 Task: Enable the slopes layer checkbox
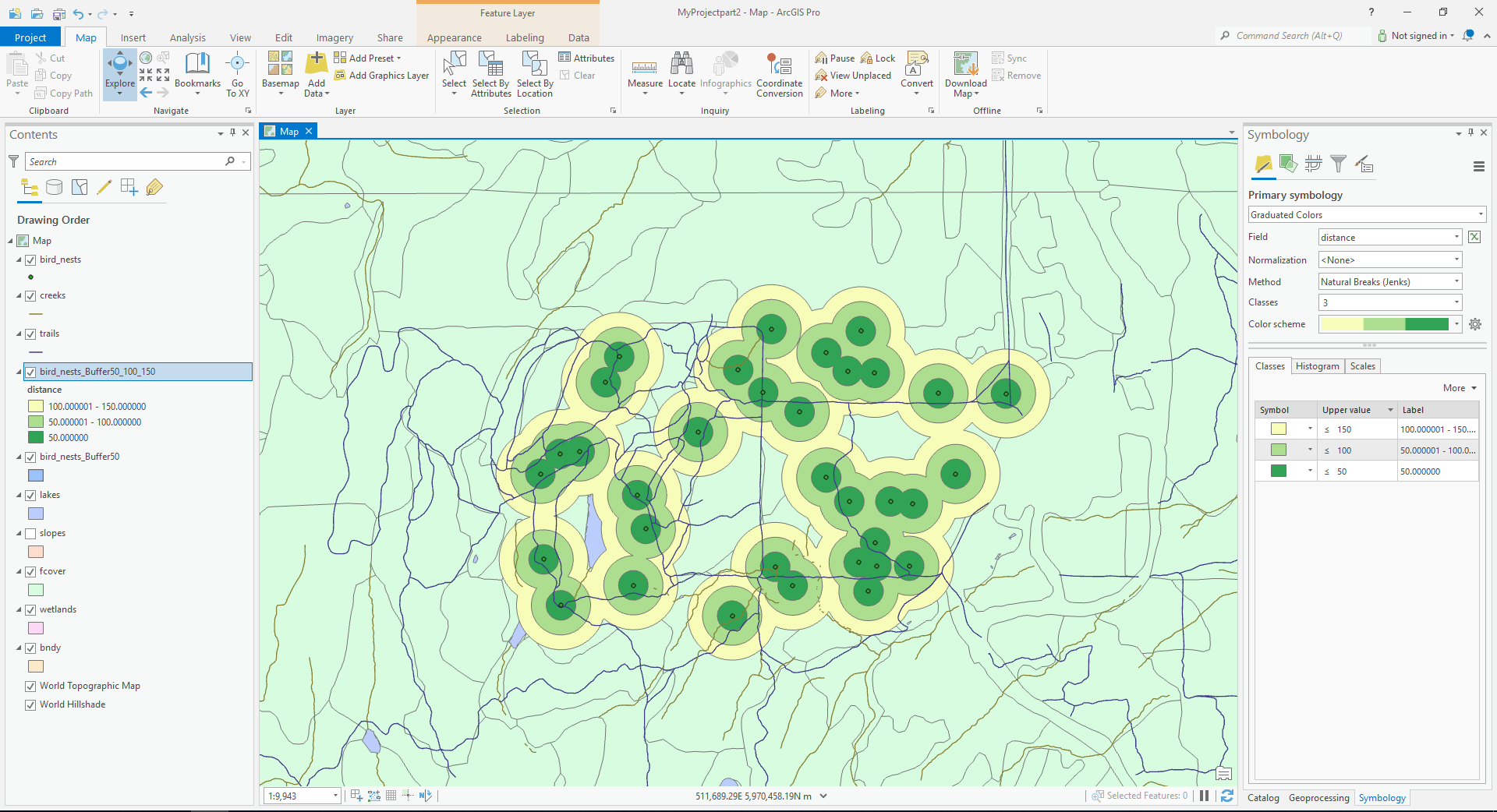(x=30, y=533)
